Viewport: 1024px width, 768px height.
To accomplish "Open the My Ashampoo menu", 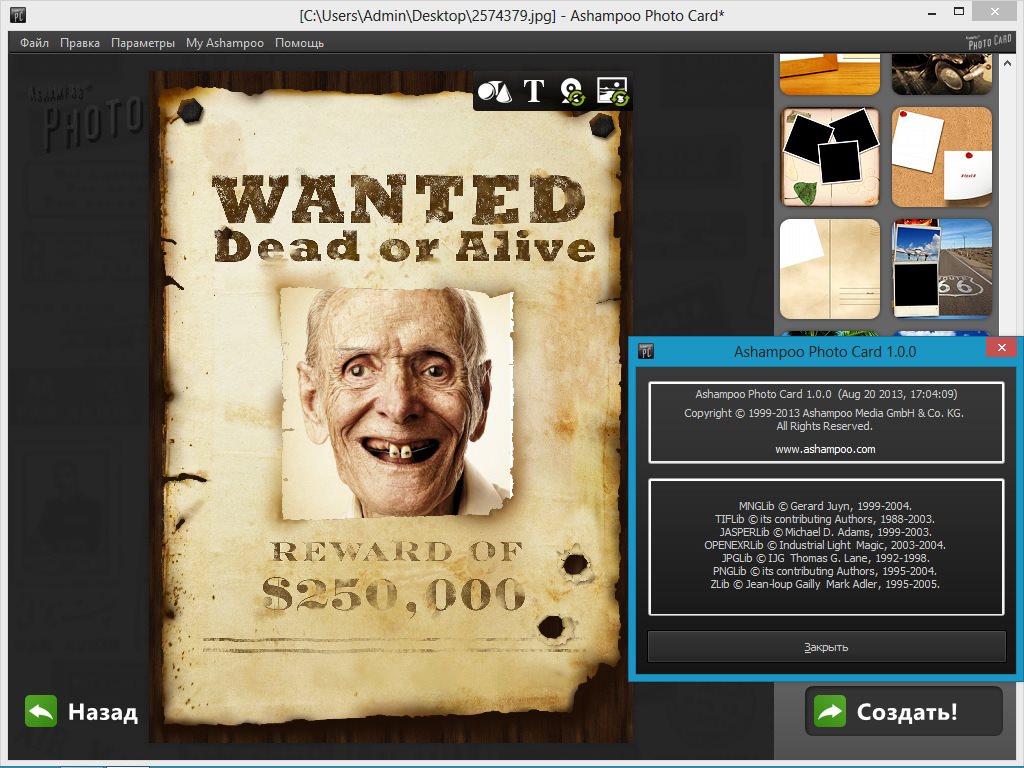I will pos(225,43).
